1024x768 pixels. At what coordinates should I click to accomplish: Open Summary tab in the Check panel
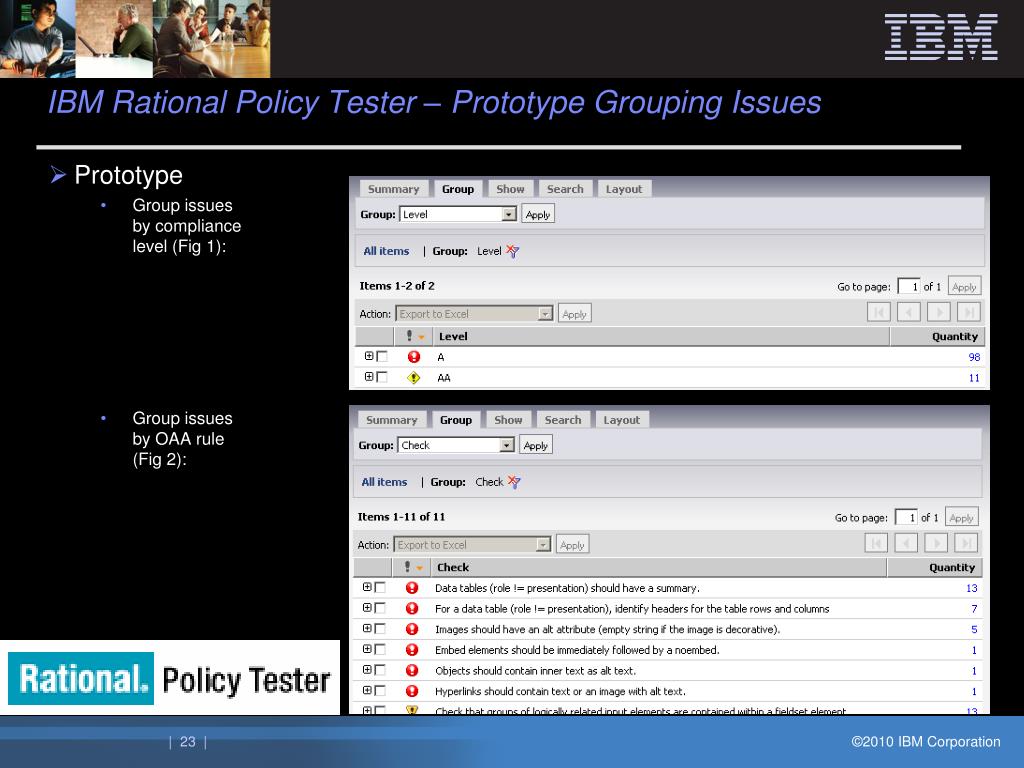pos(392,420)
